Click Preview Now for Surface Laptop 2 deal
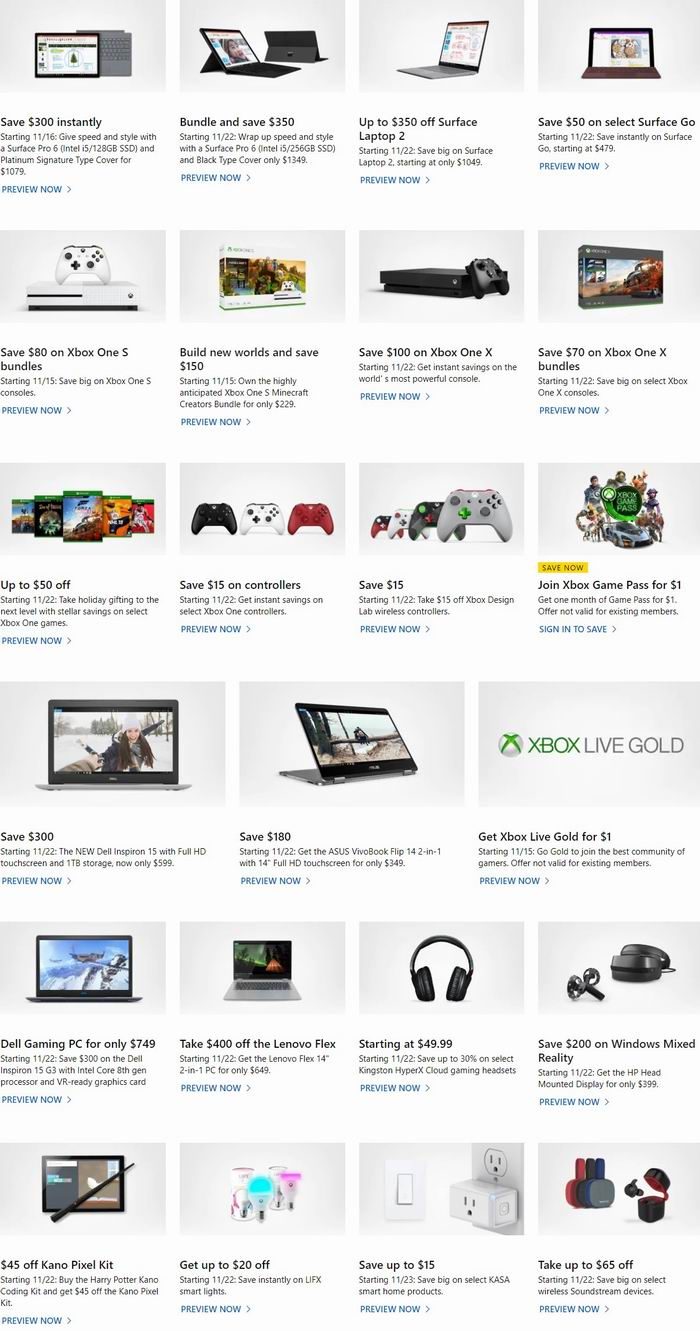Screen dimensions: 700x1331 pos(395,180)
